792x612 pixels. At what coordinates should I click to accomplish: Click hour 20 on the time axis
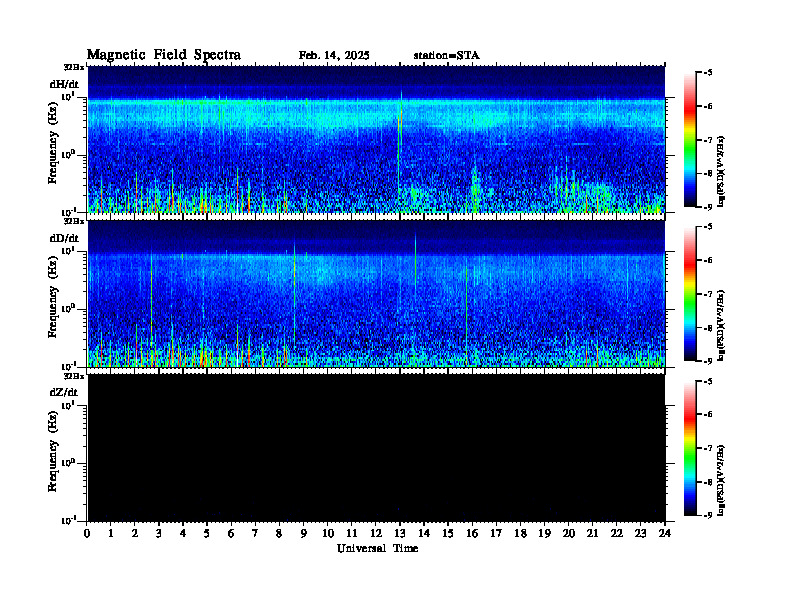pyautogui.click(x=568, y=534)
